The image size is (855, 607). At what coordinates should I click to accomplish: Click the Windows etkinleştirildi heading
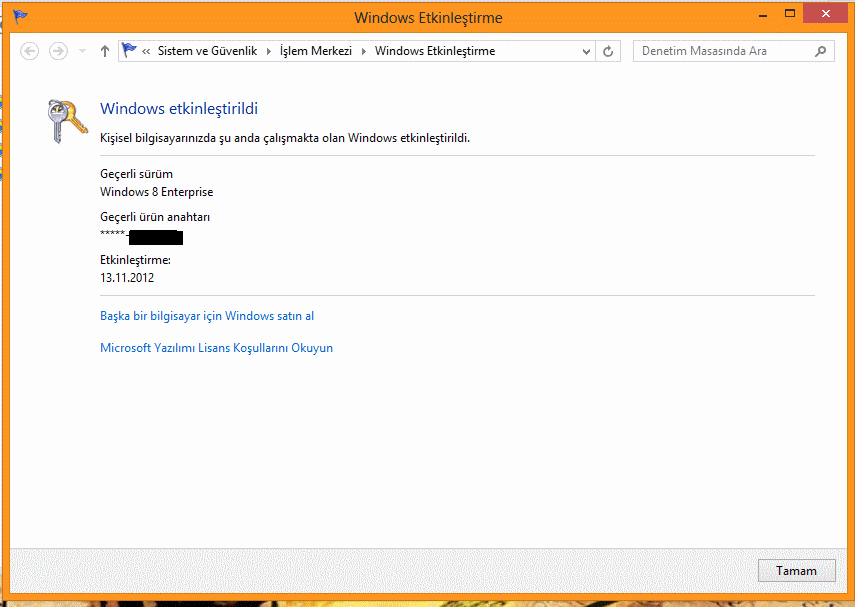[179, 109]
